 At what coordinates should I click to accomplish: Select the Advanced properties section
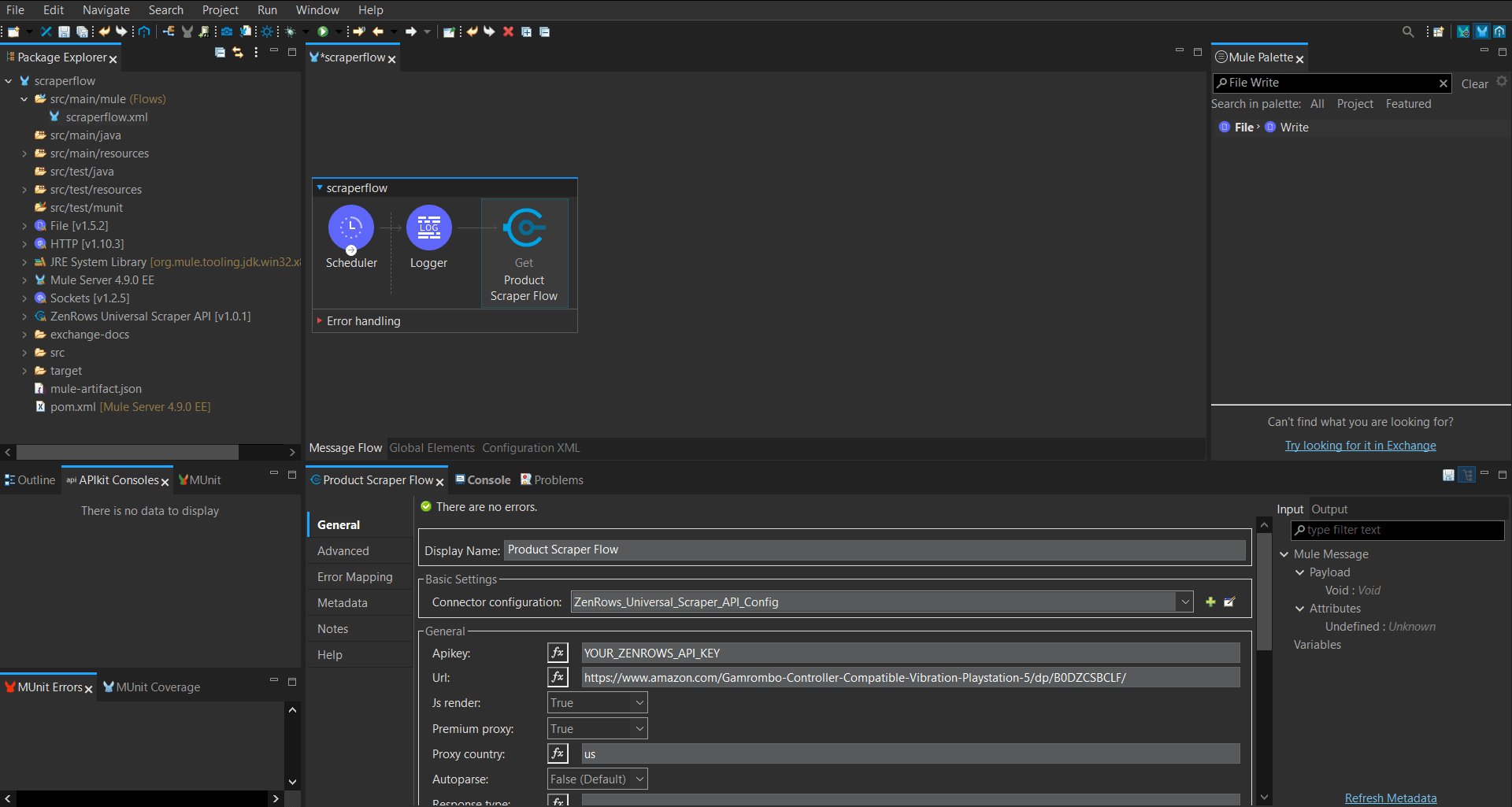pos(343,550)
